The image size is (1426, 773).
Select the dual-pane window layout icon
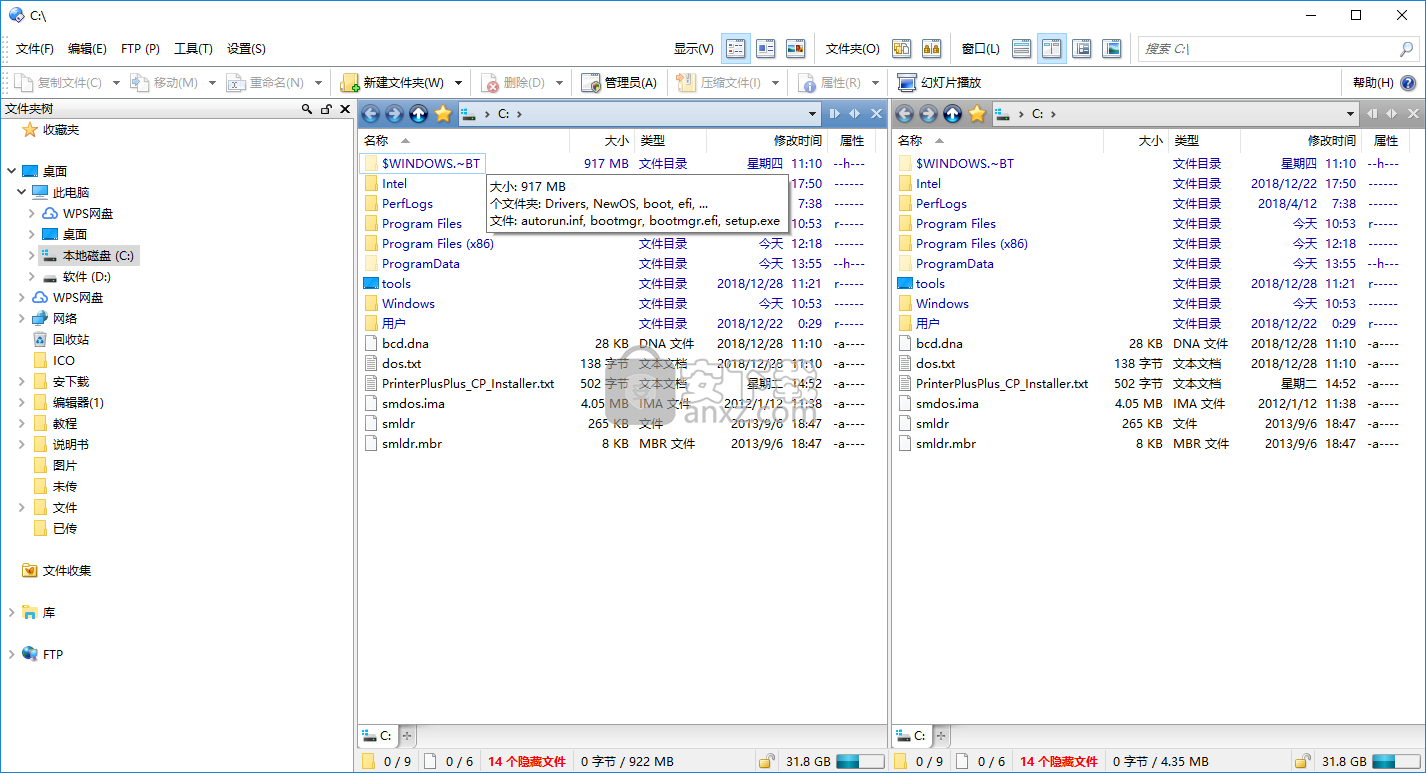point(1051,48)
